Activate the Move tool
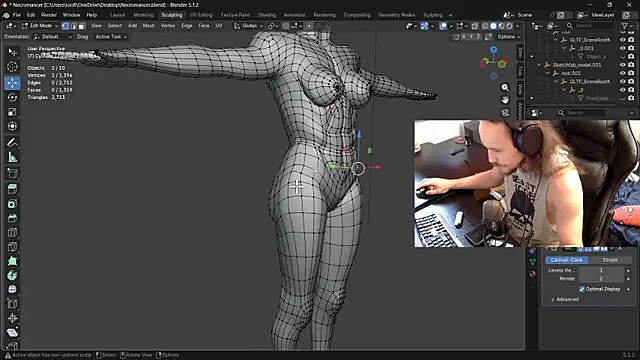This screenshot has width=640, height=360. click(x=12, y=83)
